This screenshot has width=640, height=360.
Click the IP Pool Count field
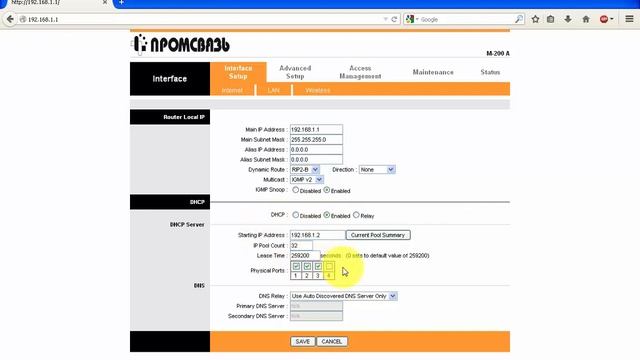(x=301, y=245)
